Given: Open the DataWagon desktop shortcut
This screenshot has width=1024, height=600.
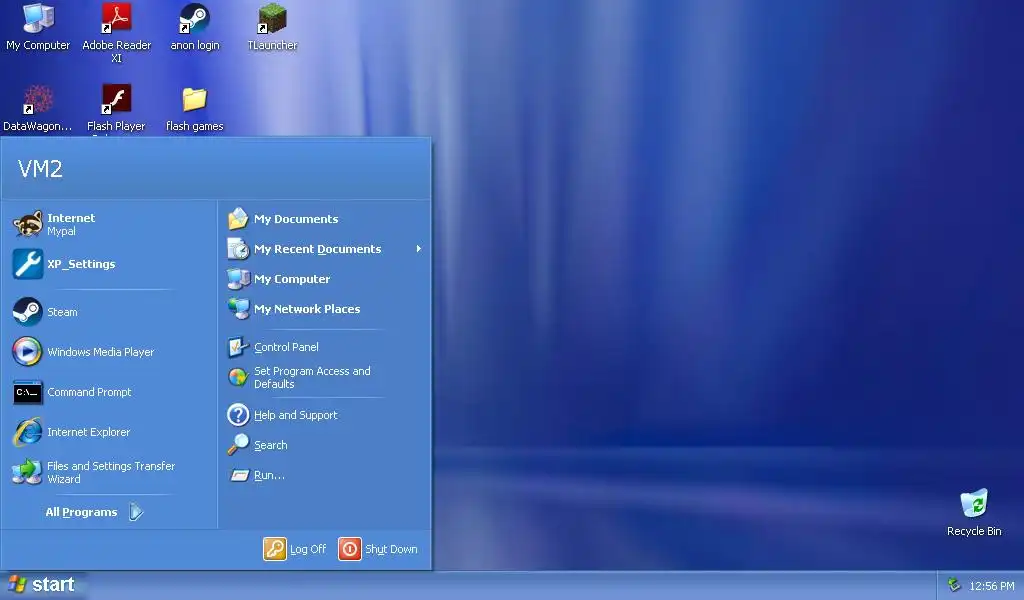Looking at the screenshot, I should 38,108.
